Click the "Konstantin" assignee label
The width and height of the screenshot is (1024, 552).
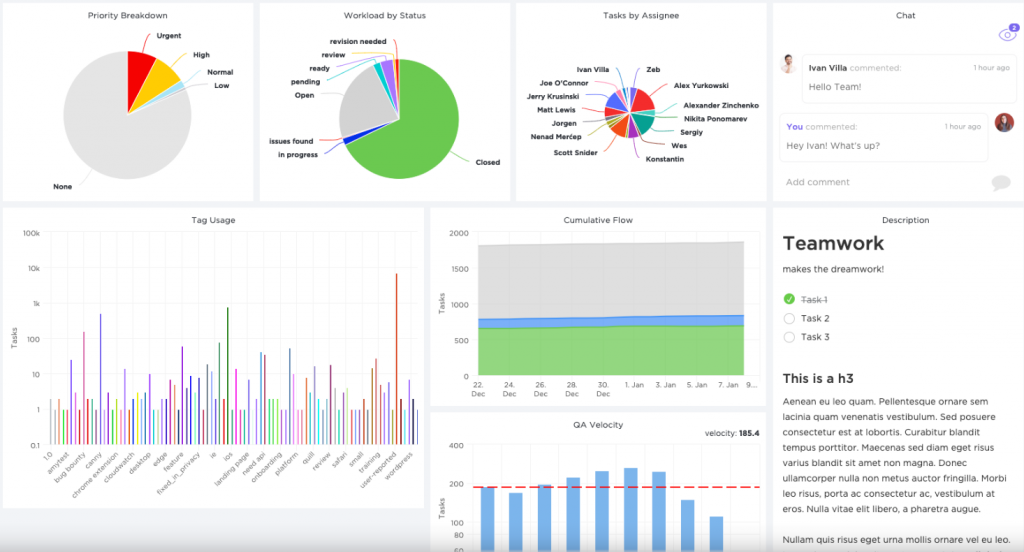[665, 159]
